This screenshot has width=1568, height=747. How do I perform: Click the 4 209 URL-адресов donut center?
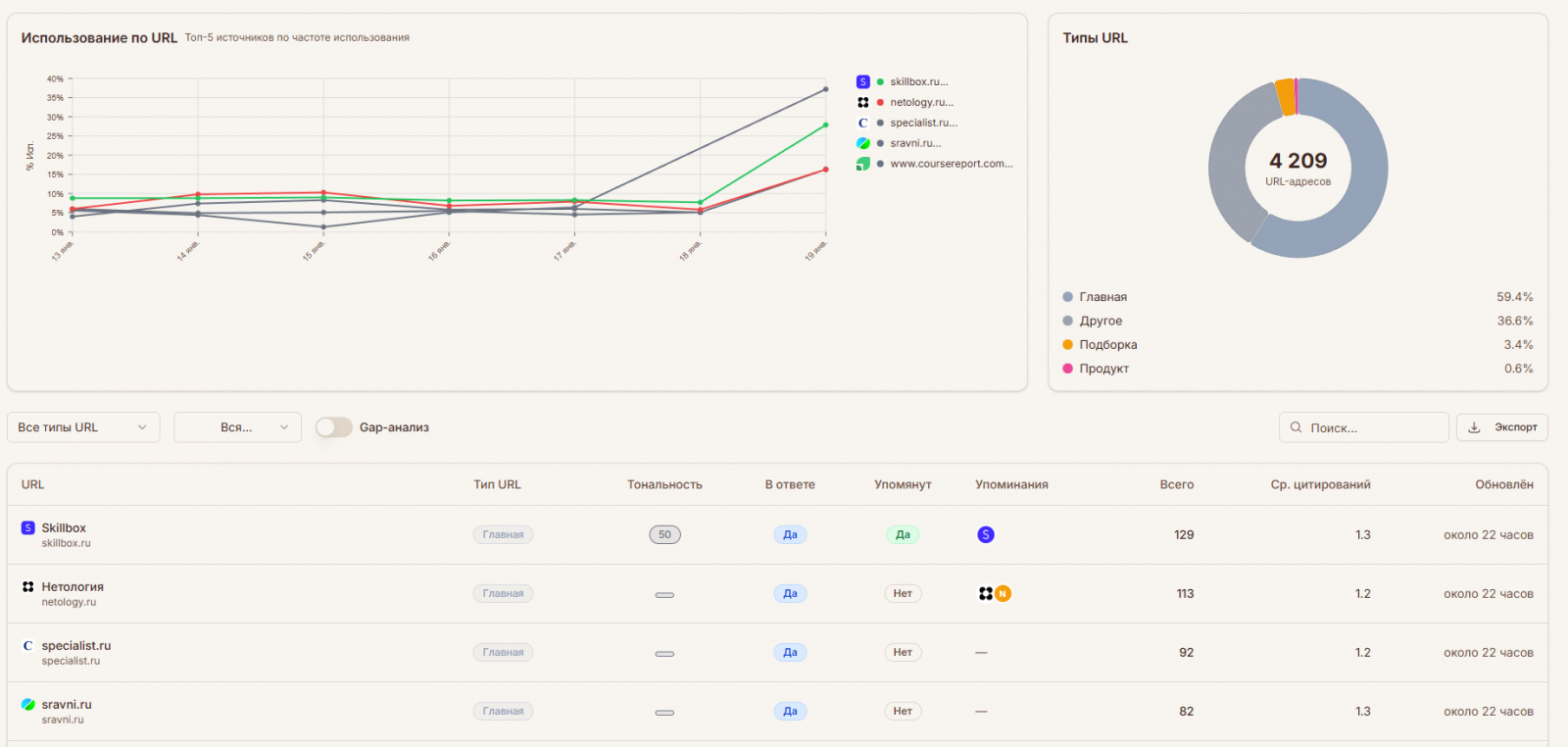click(1298, 169)
